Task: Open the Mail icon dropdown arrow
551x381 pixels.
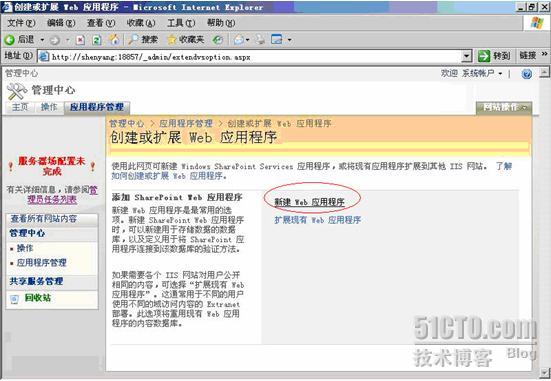Action: click(x=247, y=40)
